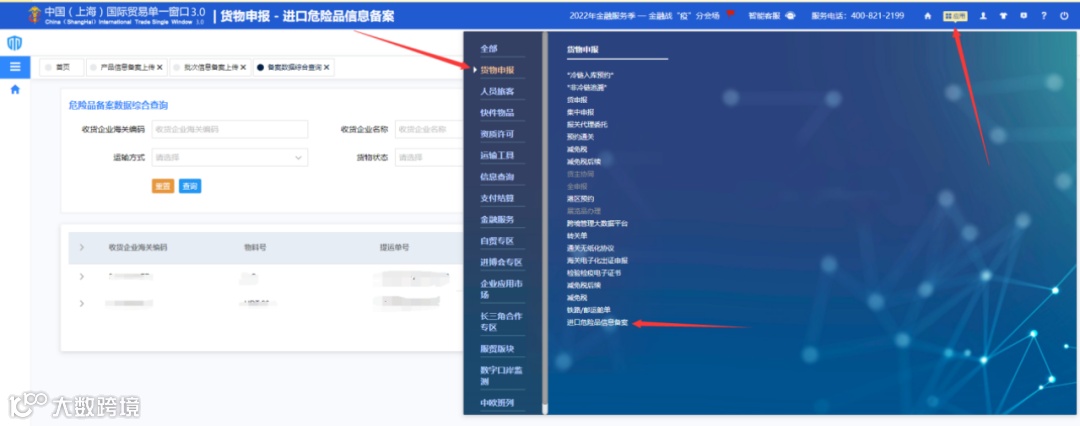Open the 集中申报 app link
Screen dimensions: 1080x426
tap(580, 112)
